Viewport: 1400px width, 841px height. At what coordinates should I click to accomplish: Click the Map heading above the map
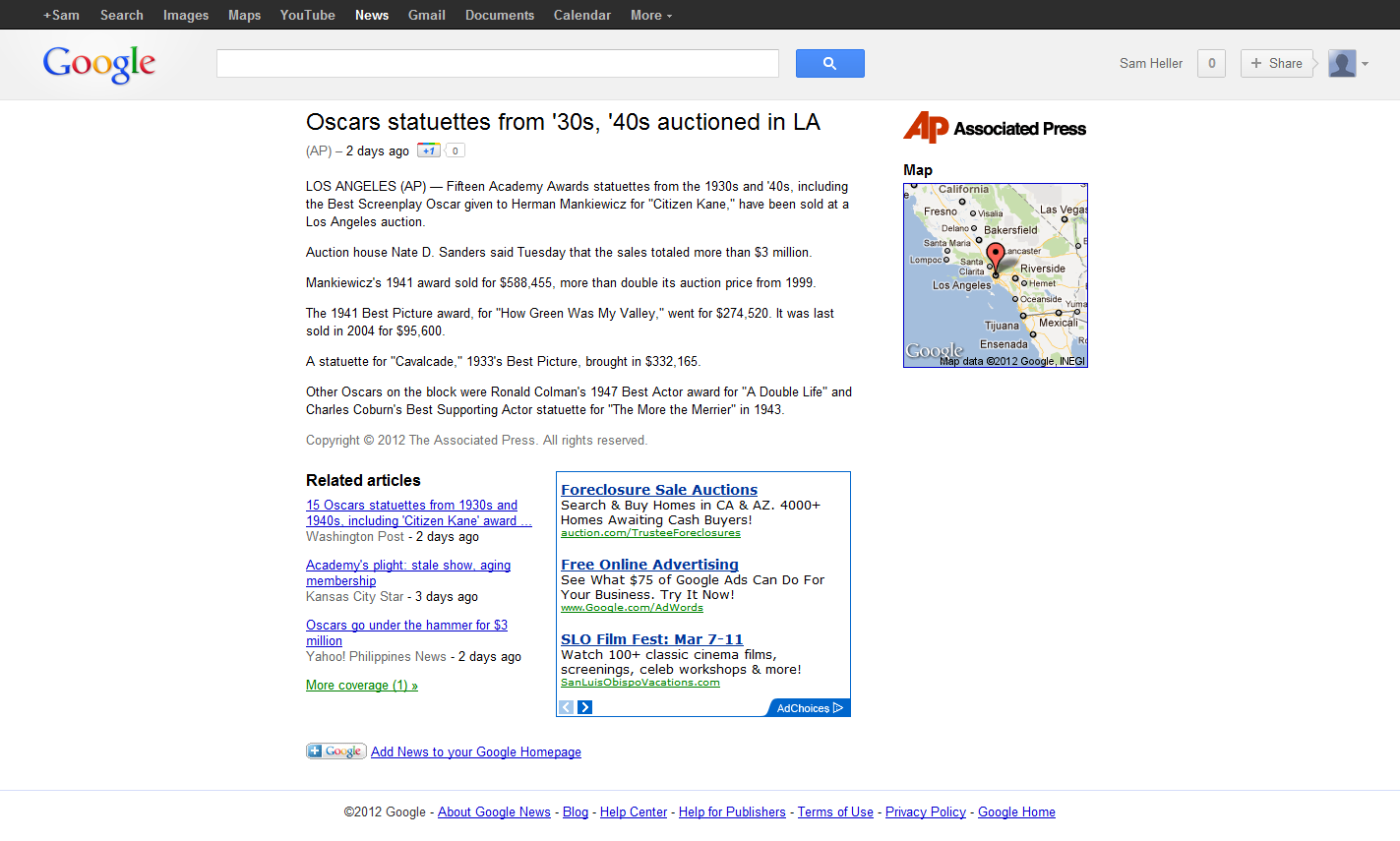(918, 170)
